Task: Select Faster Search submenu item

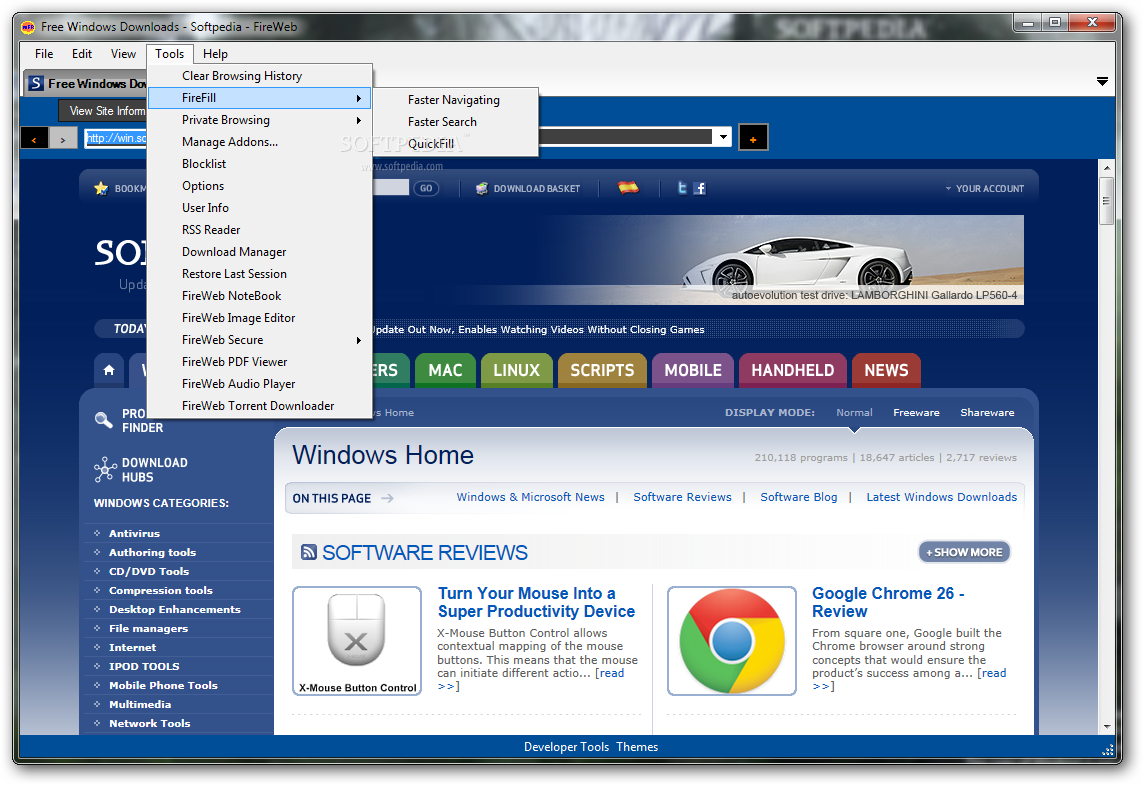Action: click(x=457, y=122)
